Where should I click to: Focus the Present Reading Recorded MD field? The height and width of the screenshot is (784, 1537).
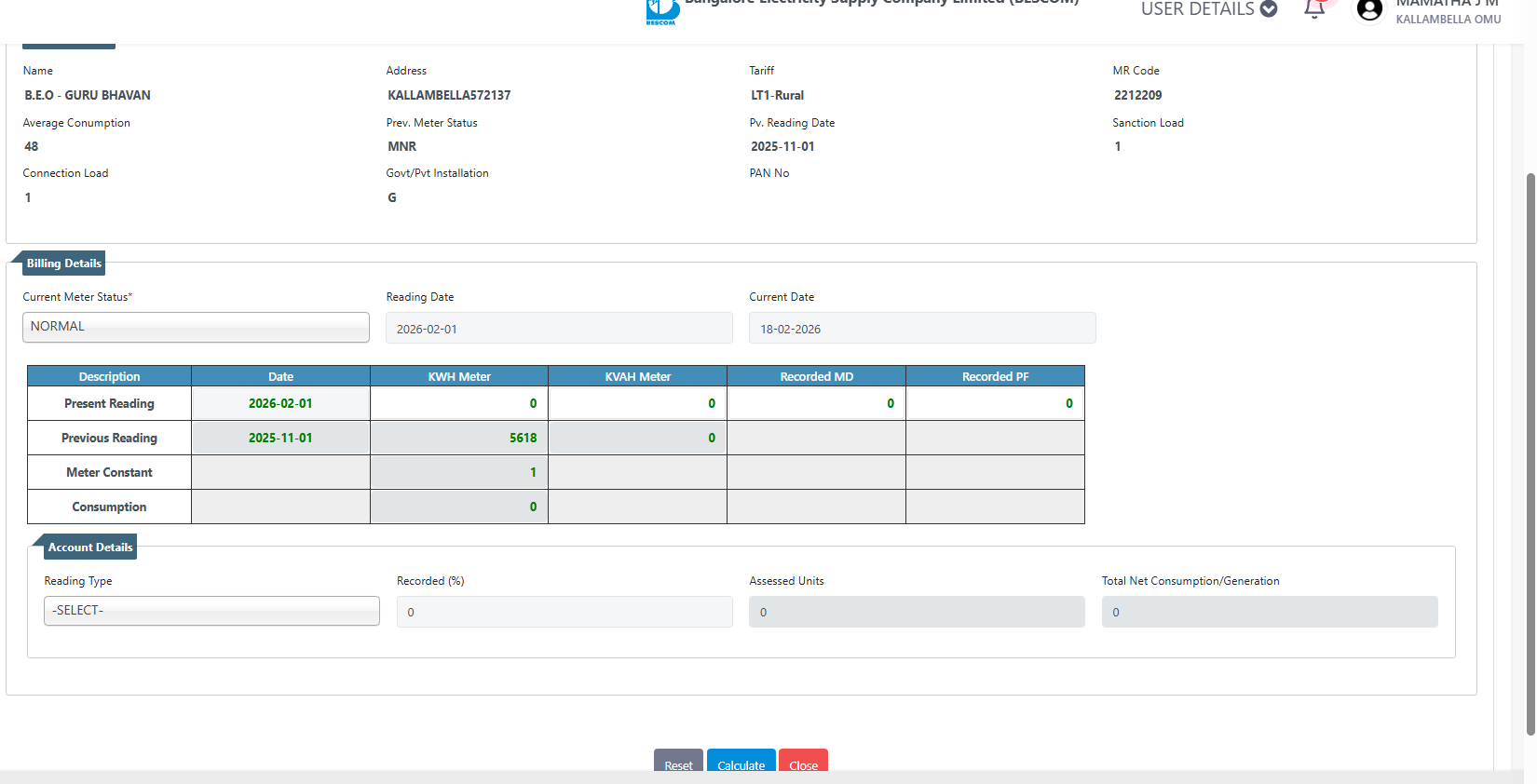tap(816, 404)
